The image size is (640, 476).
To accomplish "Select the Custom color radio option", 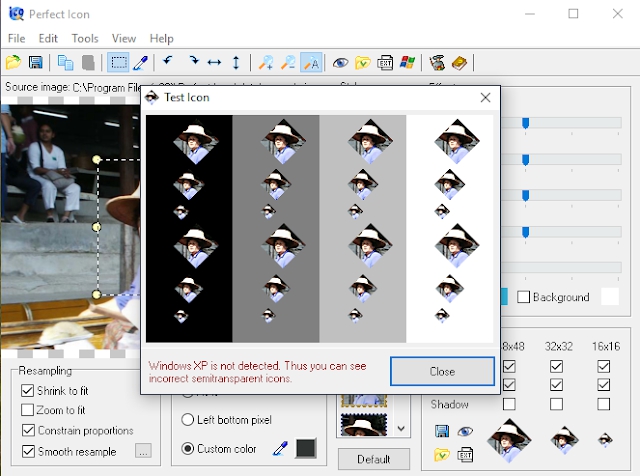I will point(187,448).
